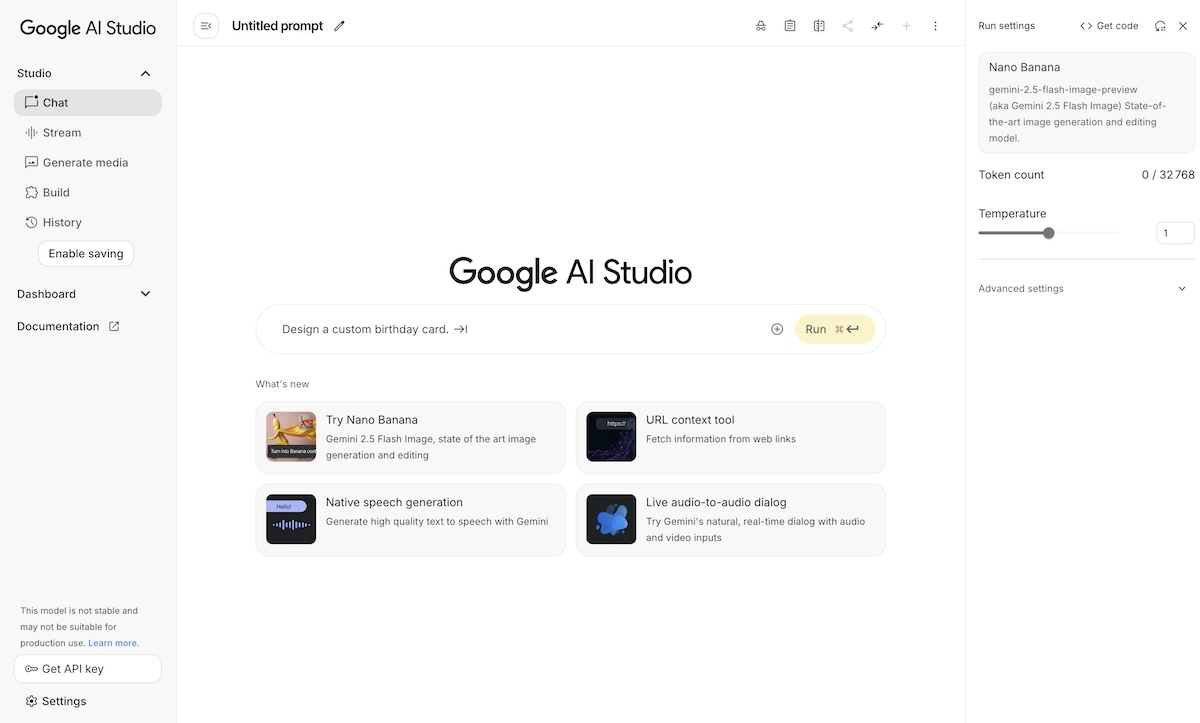Click the share prompt icon
This screenshot has height=723, width=1200.
(847, 25)
